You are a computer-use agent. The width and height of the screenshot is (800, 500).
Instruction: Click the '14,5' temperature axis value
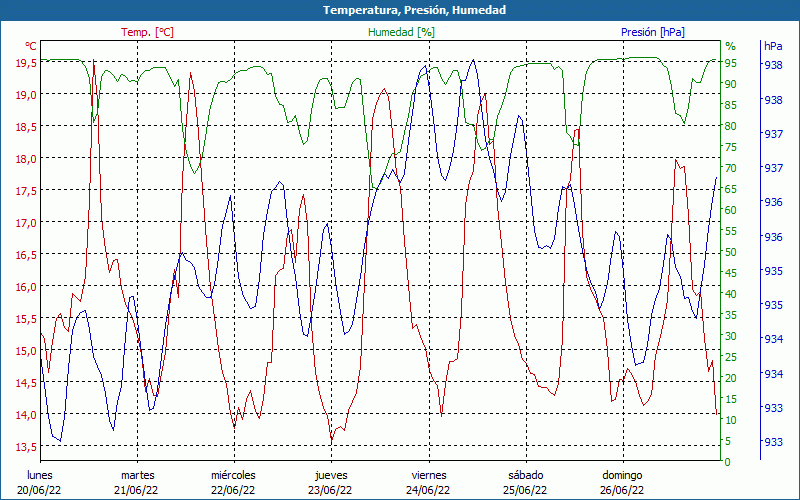[26, 383]
